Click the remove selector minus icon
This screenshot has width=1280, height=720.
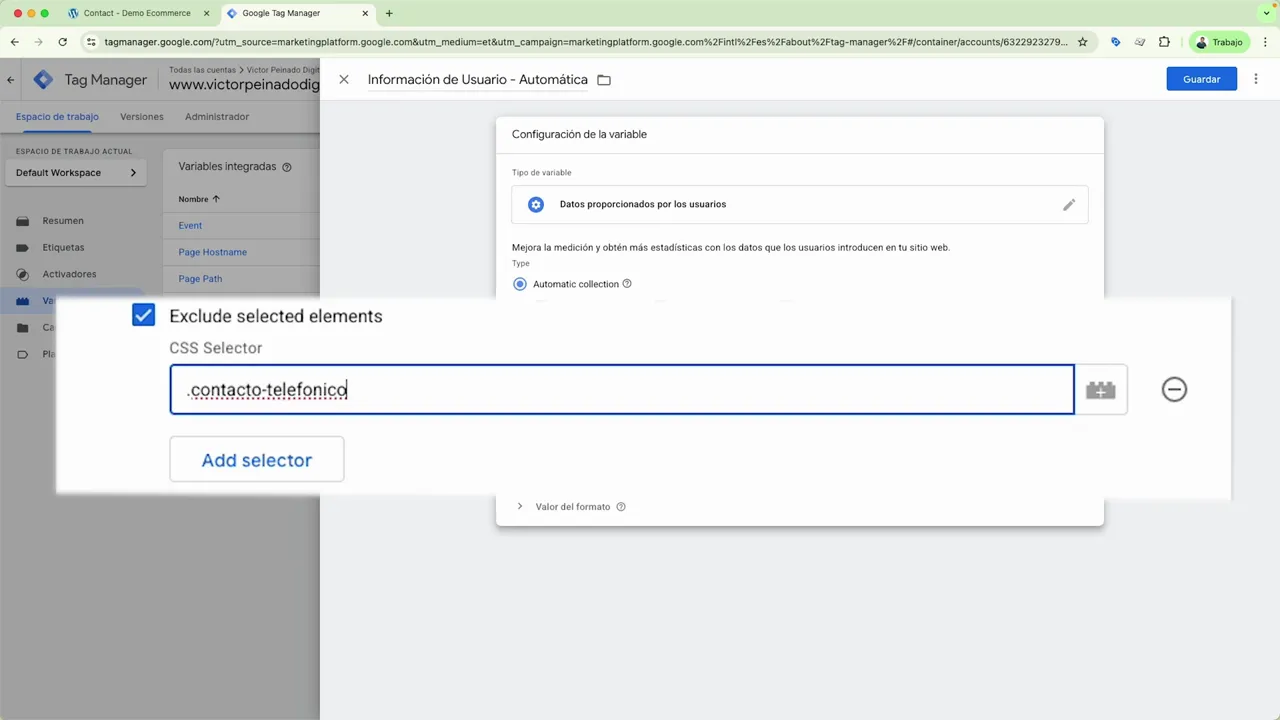1174,389
